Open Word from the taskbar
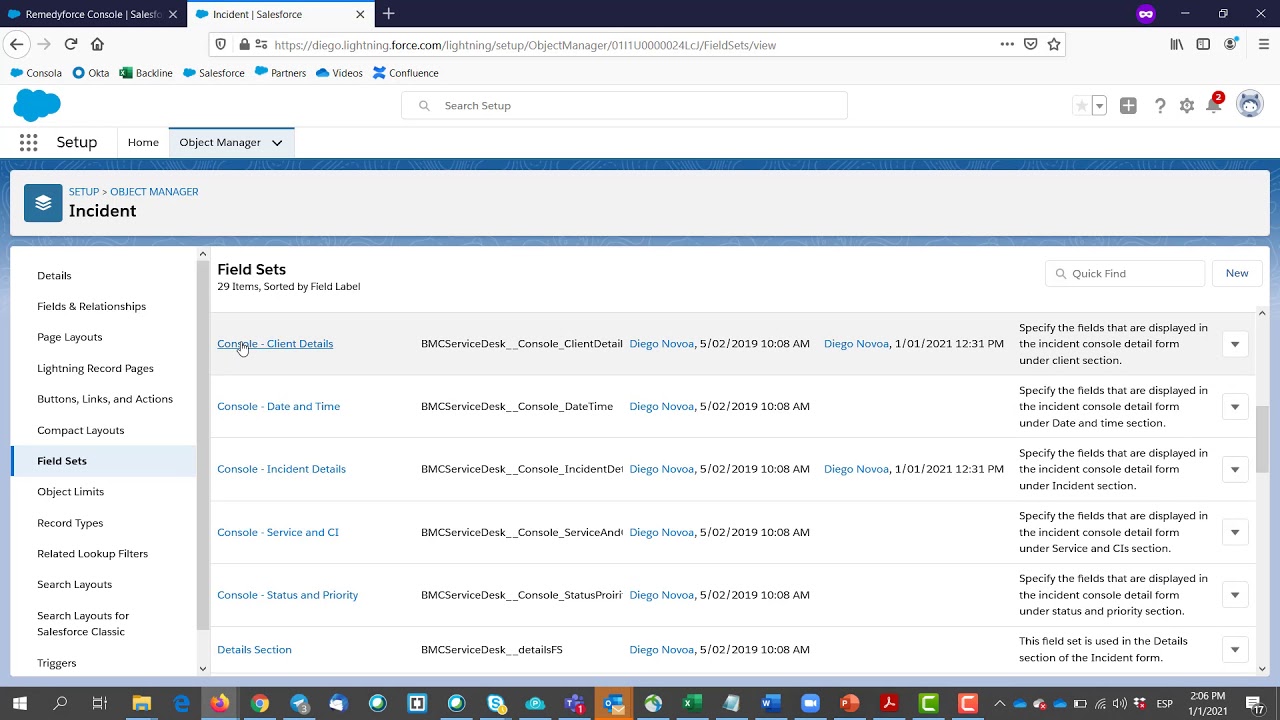 [x=769, y=704]
